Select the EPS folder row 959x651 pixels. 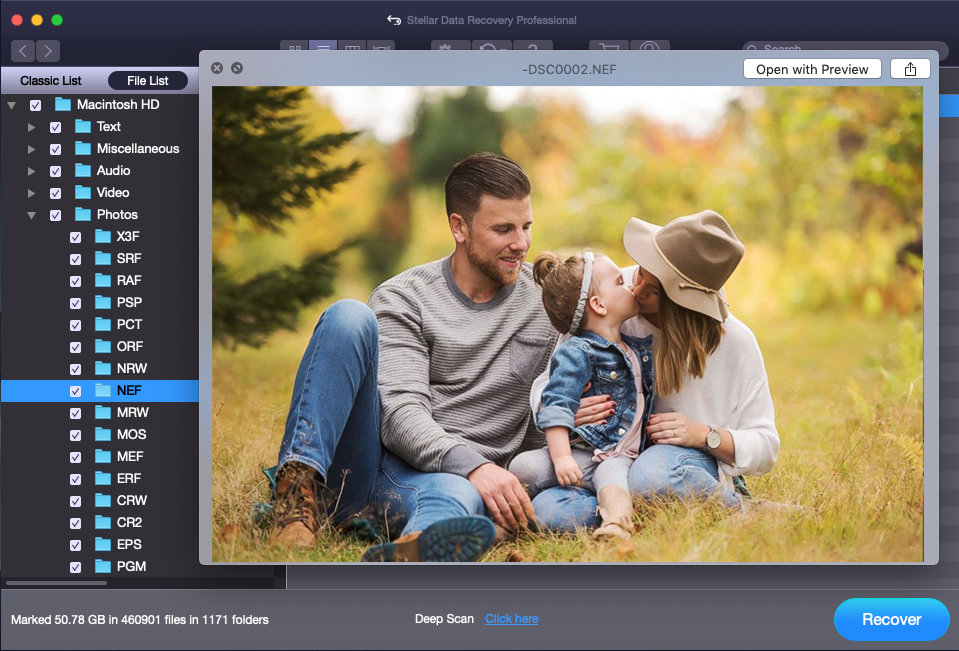click(100, 545)
